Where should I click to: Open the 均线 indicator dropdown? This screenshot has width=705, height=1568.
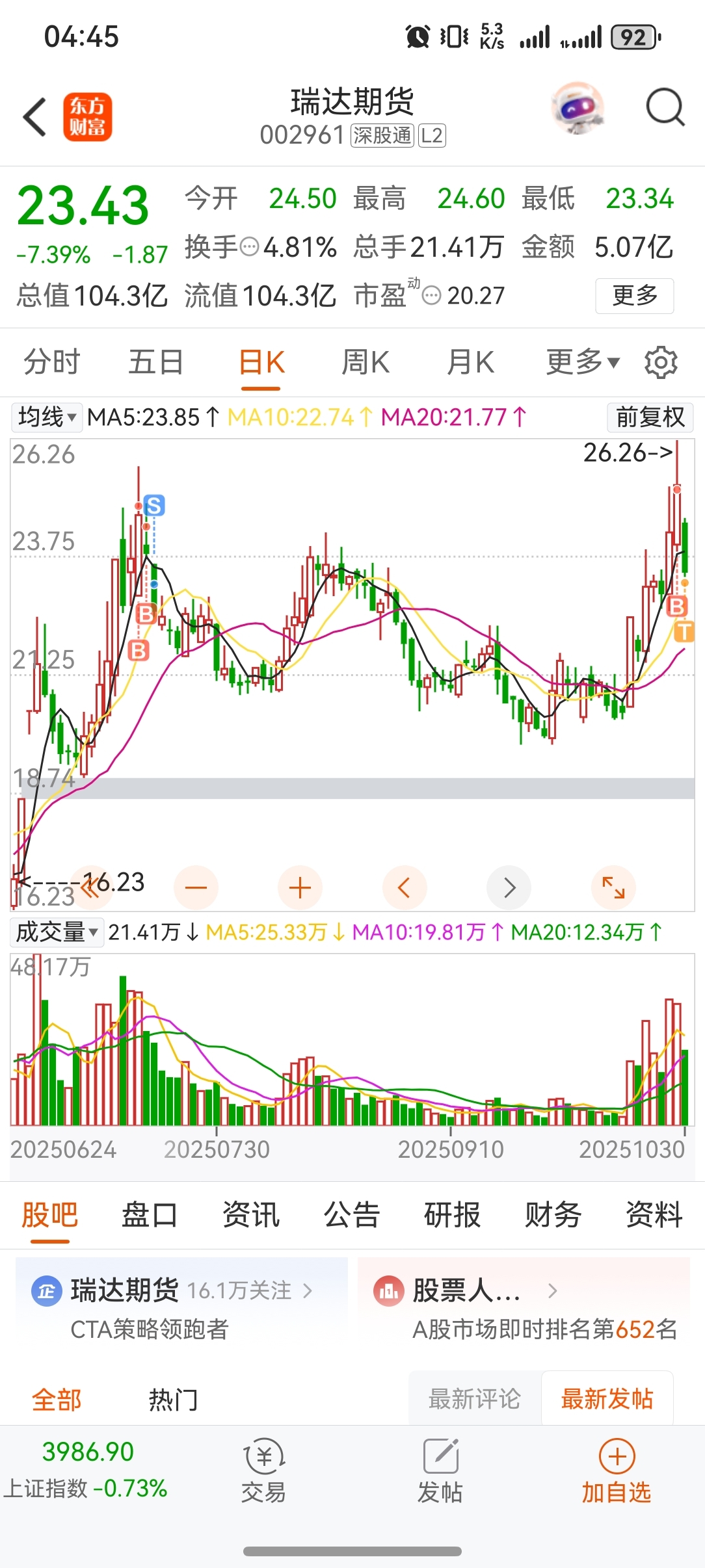coord(47,417)
